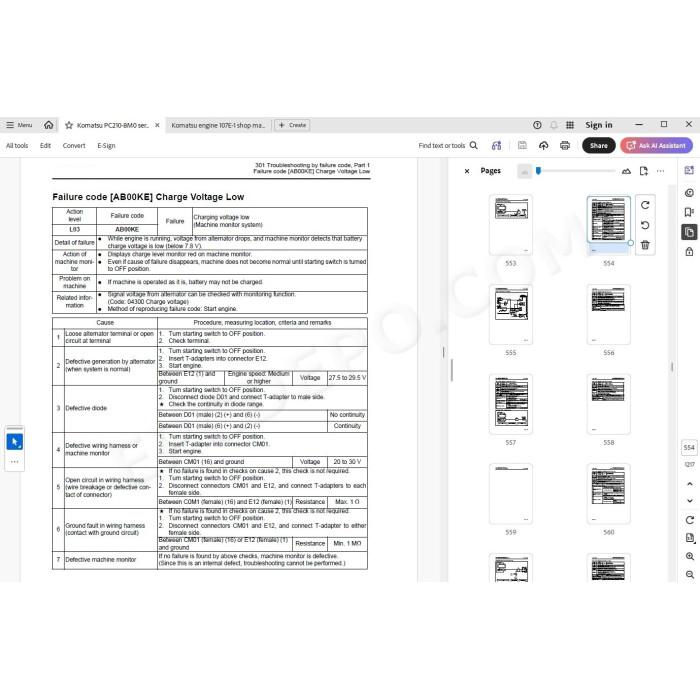Select page 558 thumbnail
The image size is (700, 700).
pos(608,404)
